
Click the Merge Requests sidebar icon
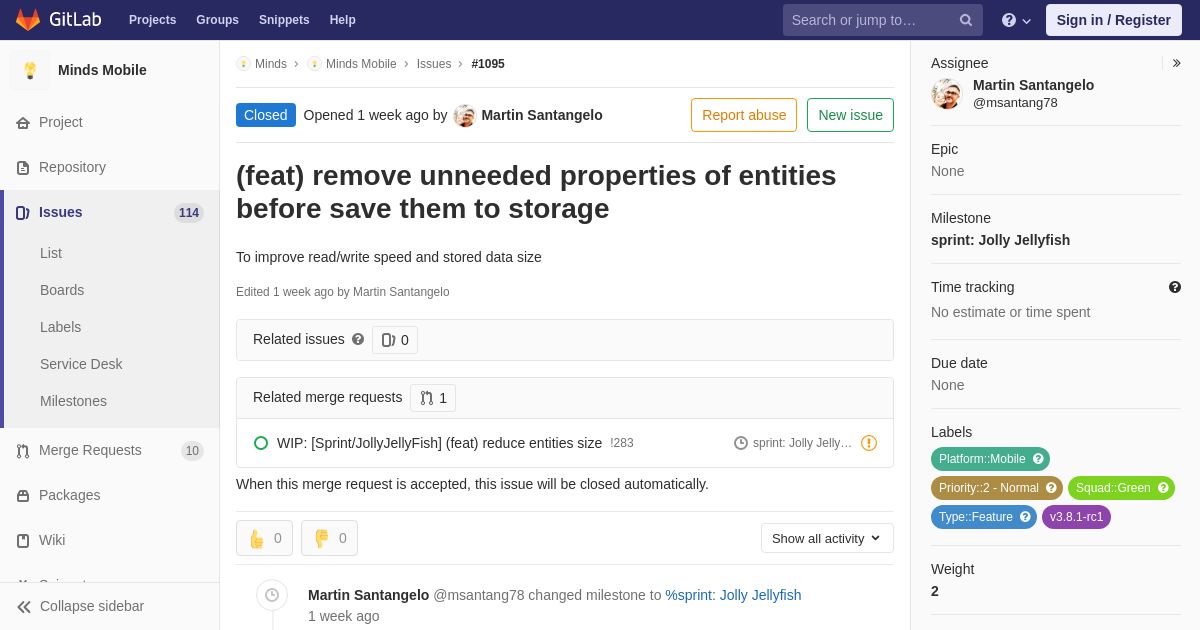[x=23, y=451]
